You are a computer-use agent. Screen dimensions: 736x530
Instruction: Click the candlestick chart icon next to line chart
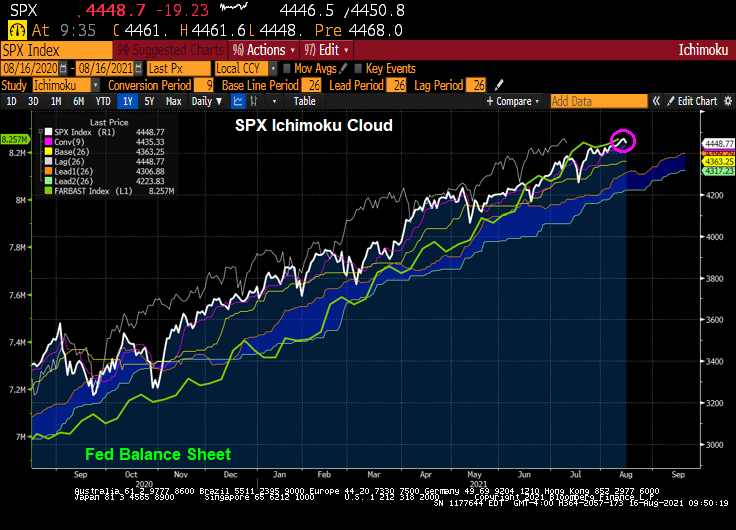pyautogui.click(x=256, y=101)
